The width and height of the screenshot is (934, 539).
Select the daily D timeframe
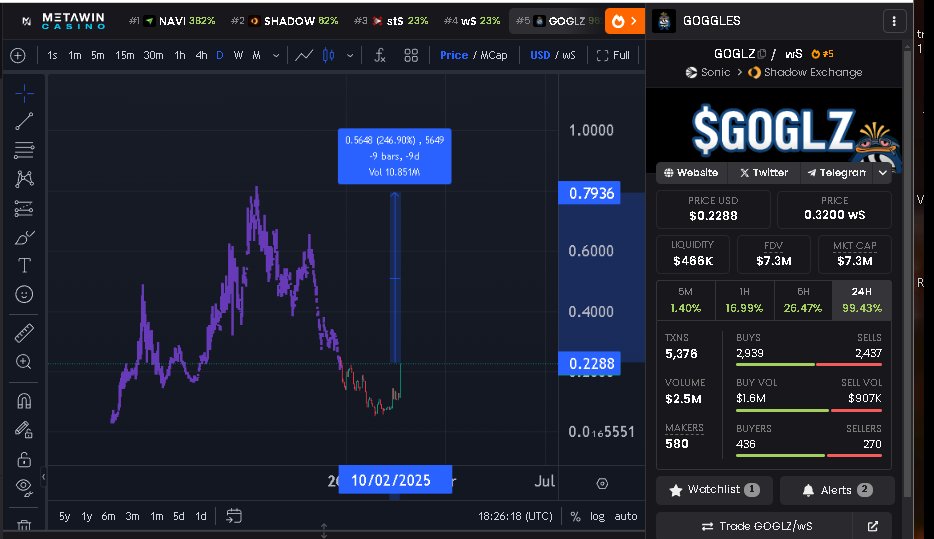[220, 55]
